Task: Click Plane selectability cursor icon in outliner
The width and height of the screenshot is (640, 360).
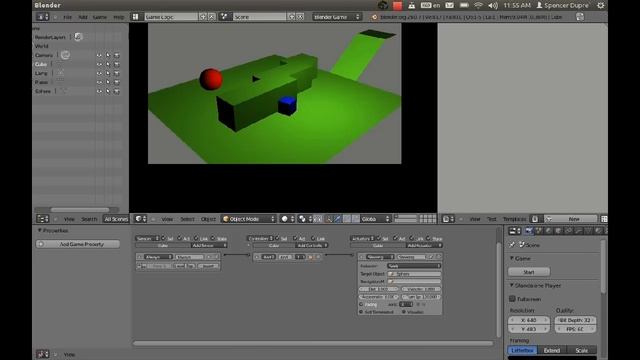Action: tap(108, 82)
